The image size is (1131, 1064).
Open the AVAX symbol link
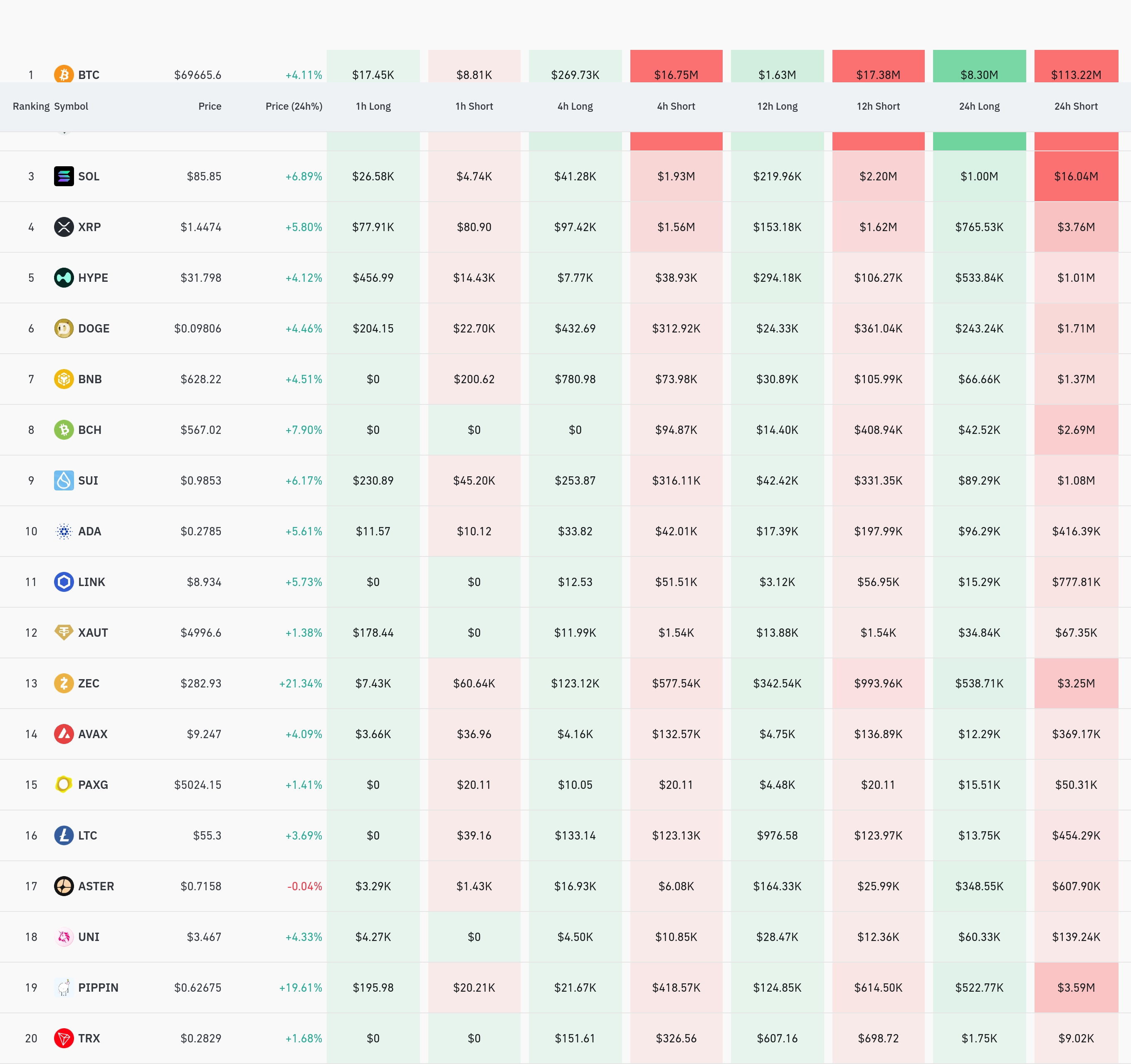tap(93, 734)
